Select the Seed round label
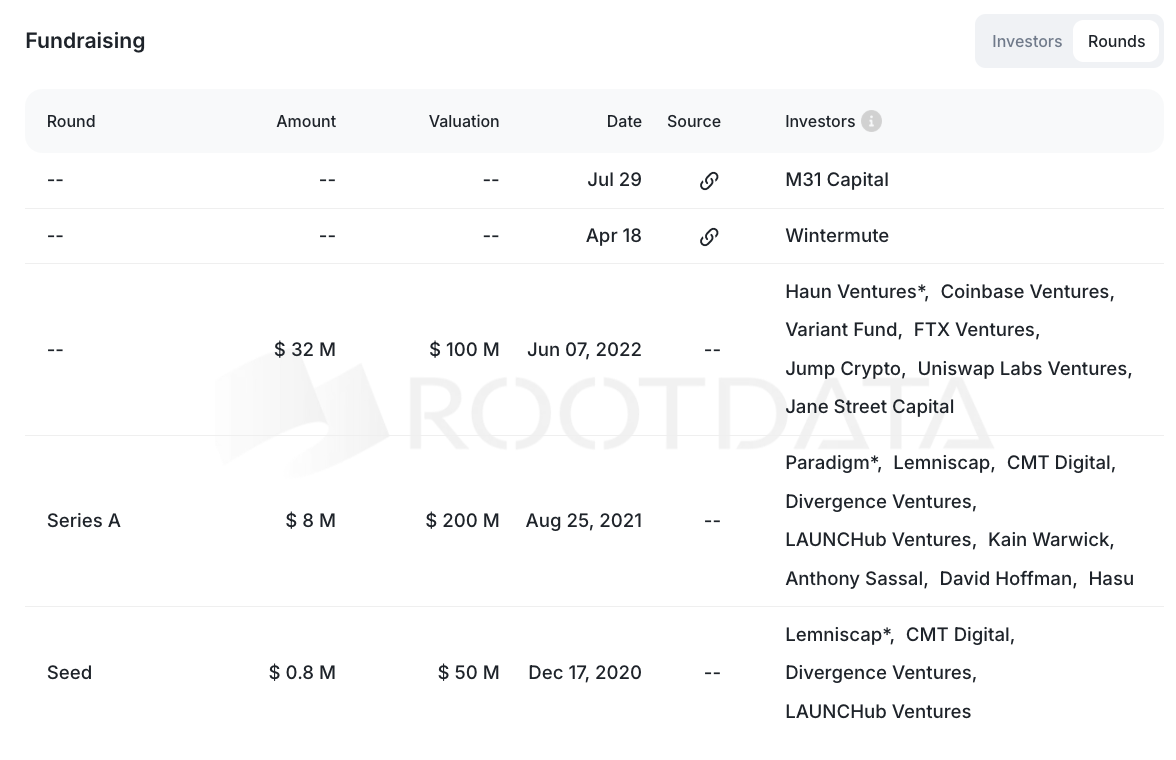Viewport: 1176px width, 760px height. click(69, 672)
